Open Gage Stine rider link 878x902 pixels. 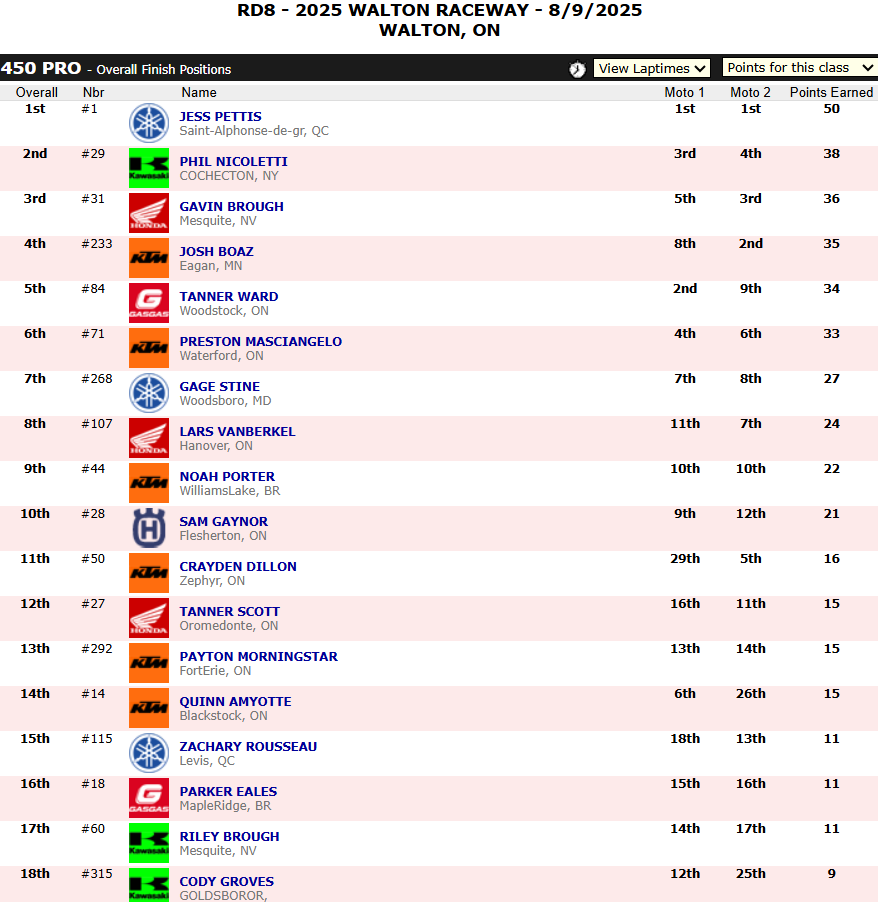tap(220, 387)
